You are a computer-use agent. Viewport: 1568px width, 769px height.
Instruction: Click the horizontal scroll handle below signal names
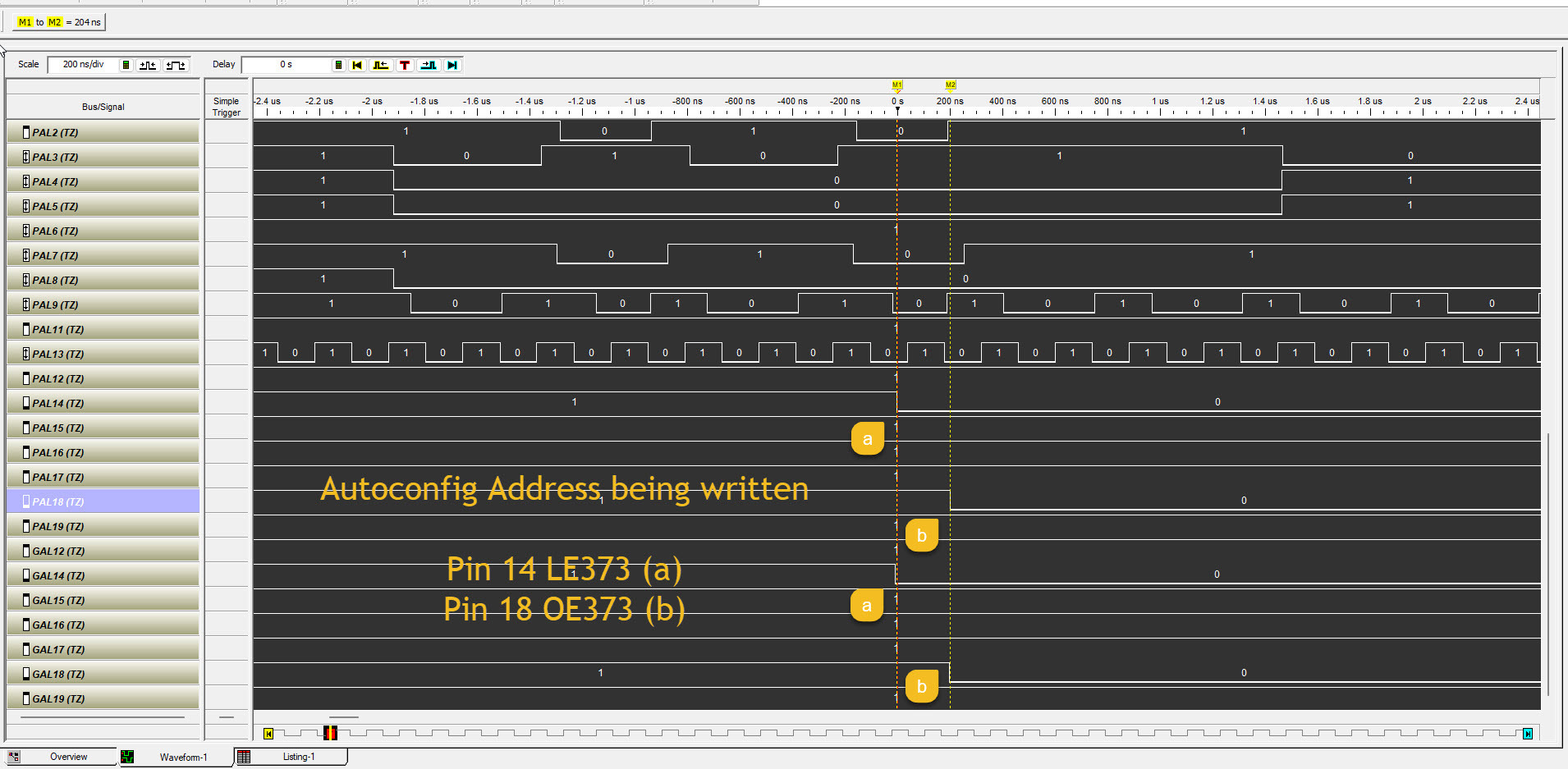[103, 717]
